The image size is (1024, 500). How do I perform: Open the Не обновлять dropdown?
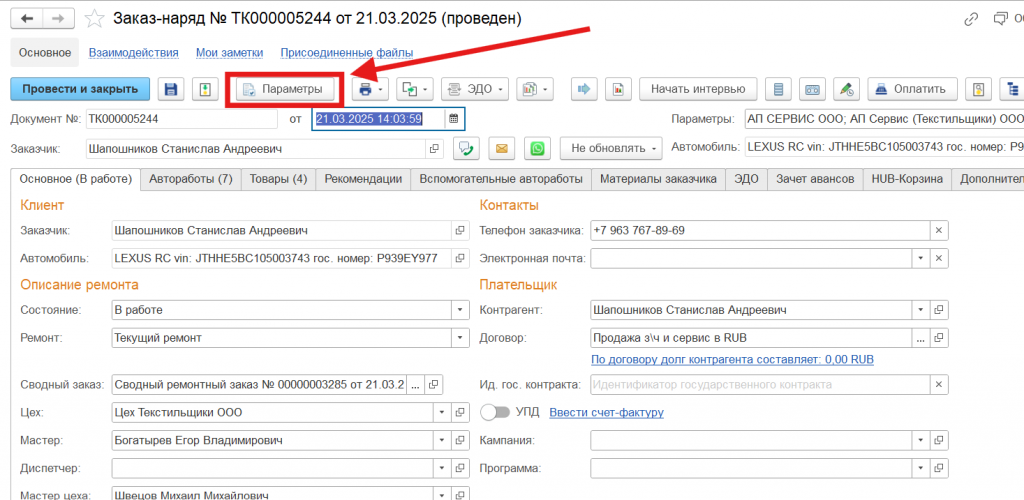tap(612, 149)
